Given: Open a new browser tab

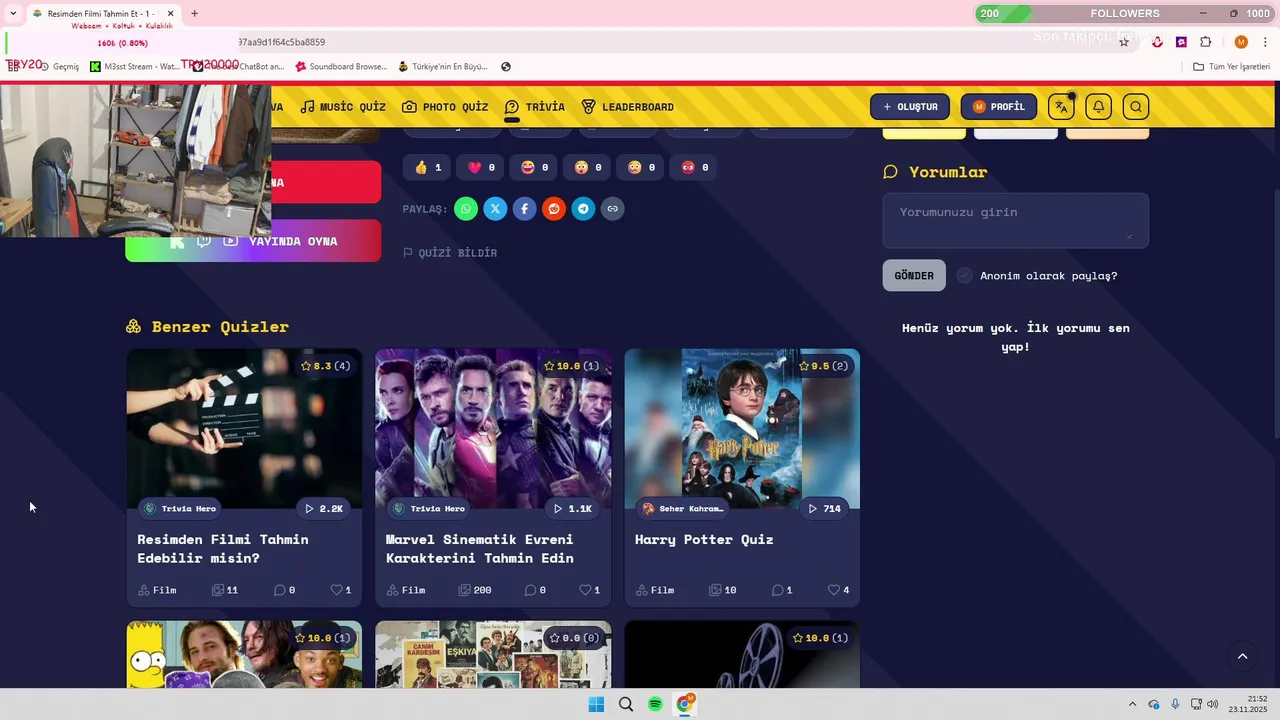Looking at the screenshot, I should tap(194, 13).
